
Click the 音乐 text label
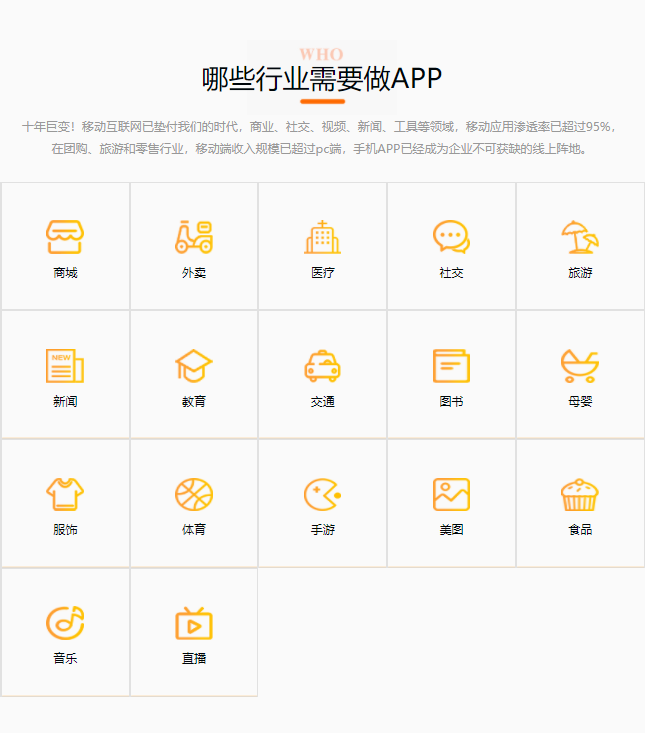(65, 659)
